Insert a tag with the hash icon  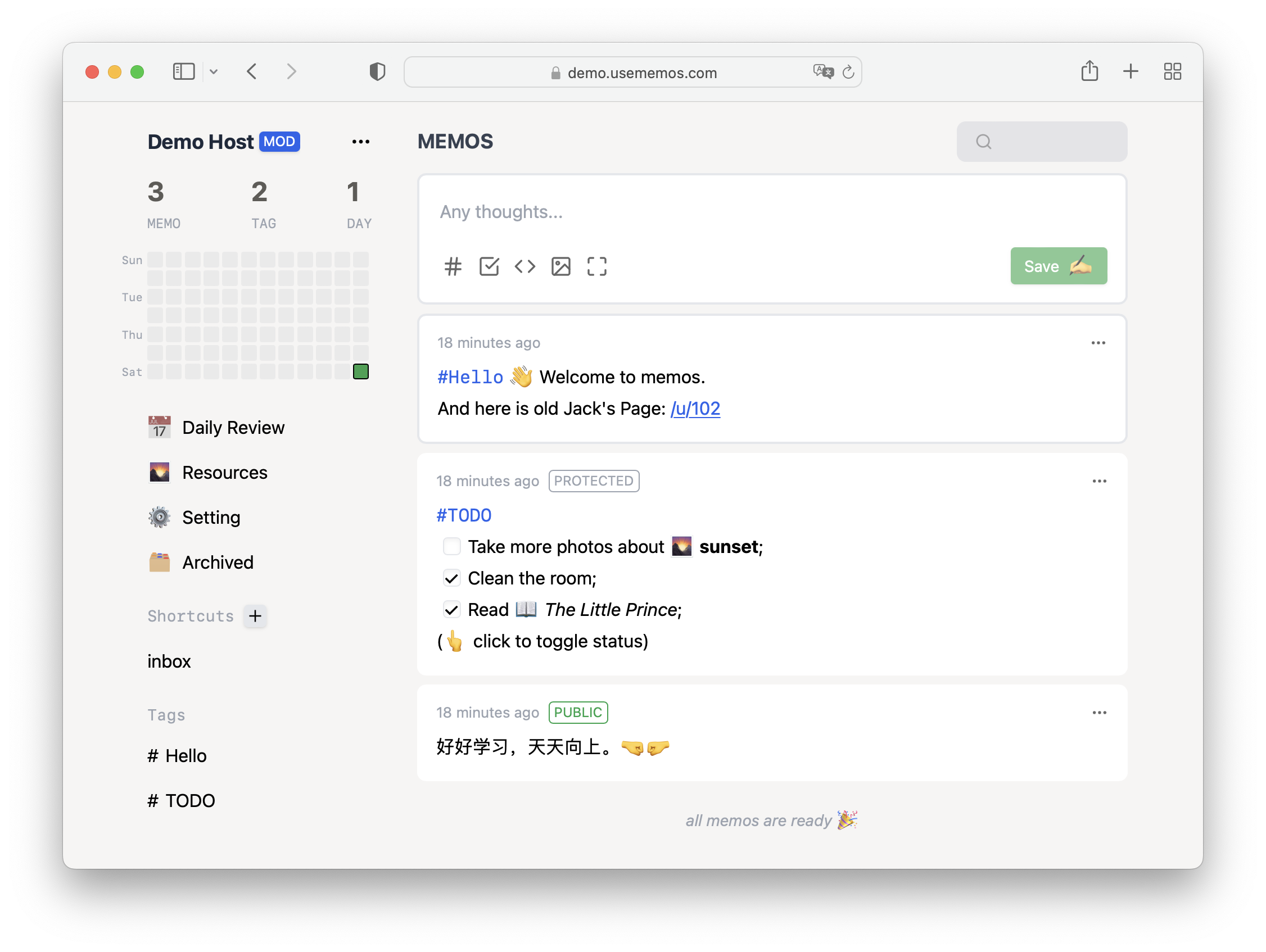pos(453,266)
